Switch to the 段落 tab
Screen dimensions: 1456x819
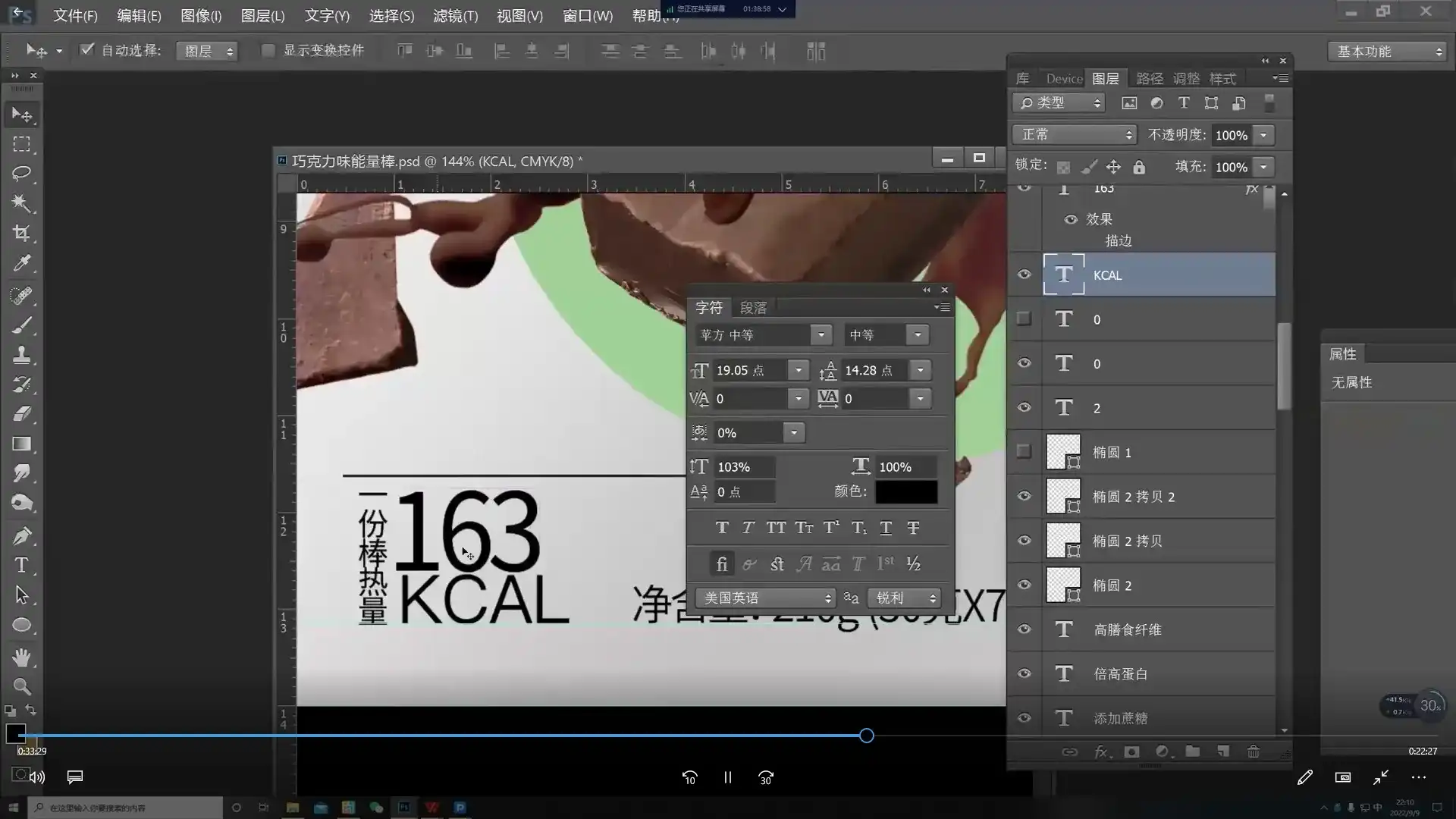click(753, 308)
